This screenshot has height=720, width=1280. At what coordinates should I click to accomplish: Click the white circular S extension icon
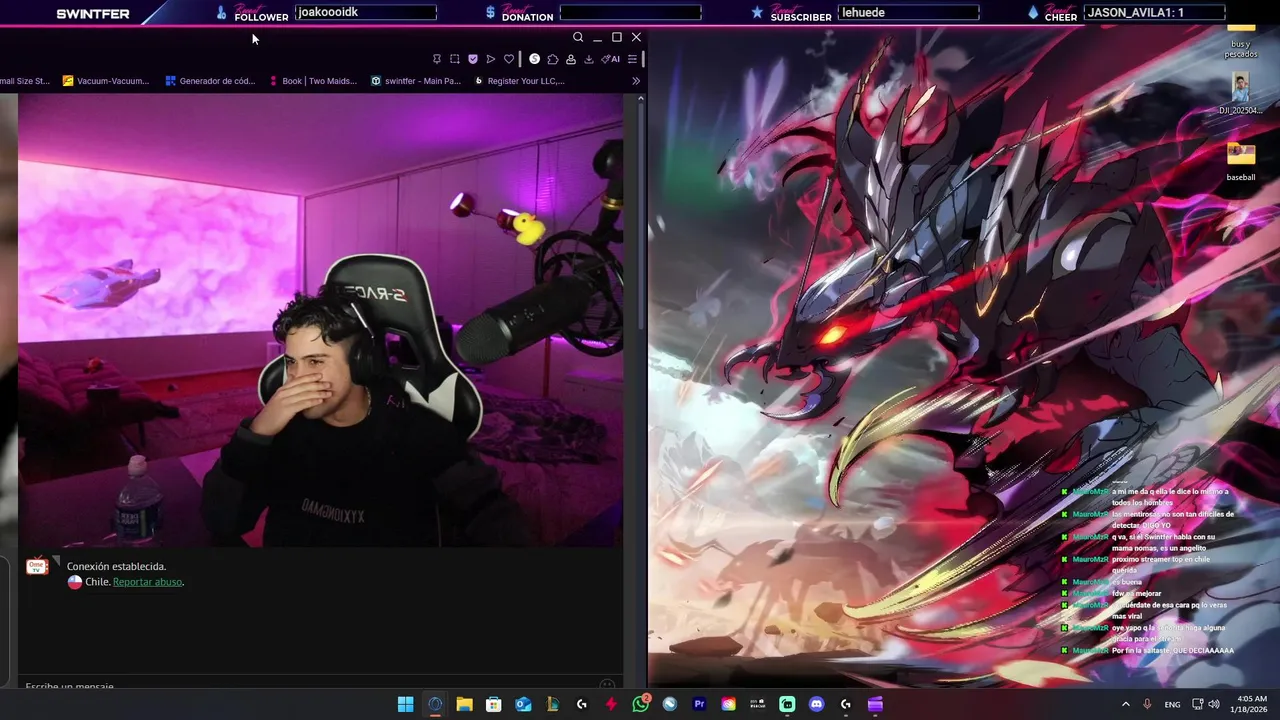coord(535,59)
